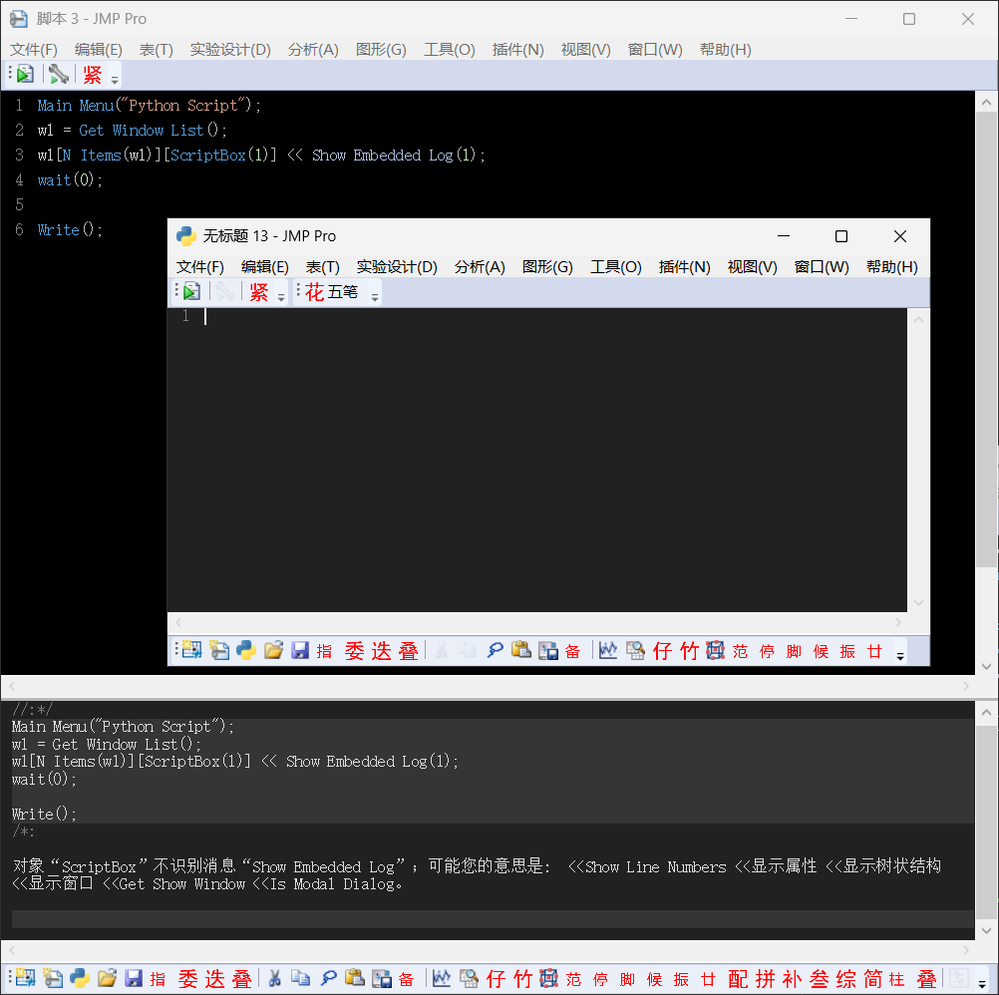Image resolution: width=999 pixels, height=995 pixels.
Task: Click open folder icon in 脚本 3 bottom toolbar
Action: [x=107, y=978]
